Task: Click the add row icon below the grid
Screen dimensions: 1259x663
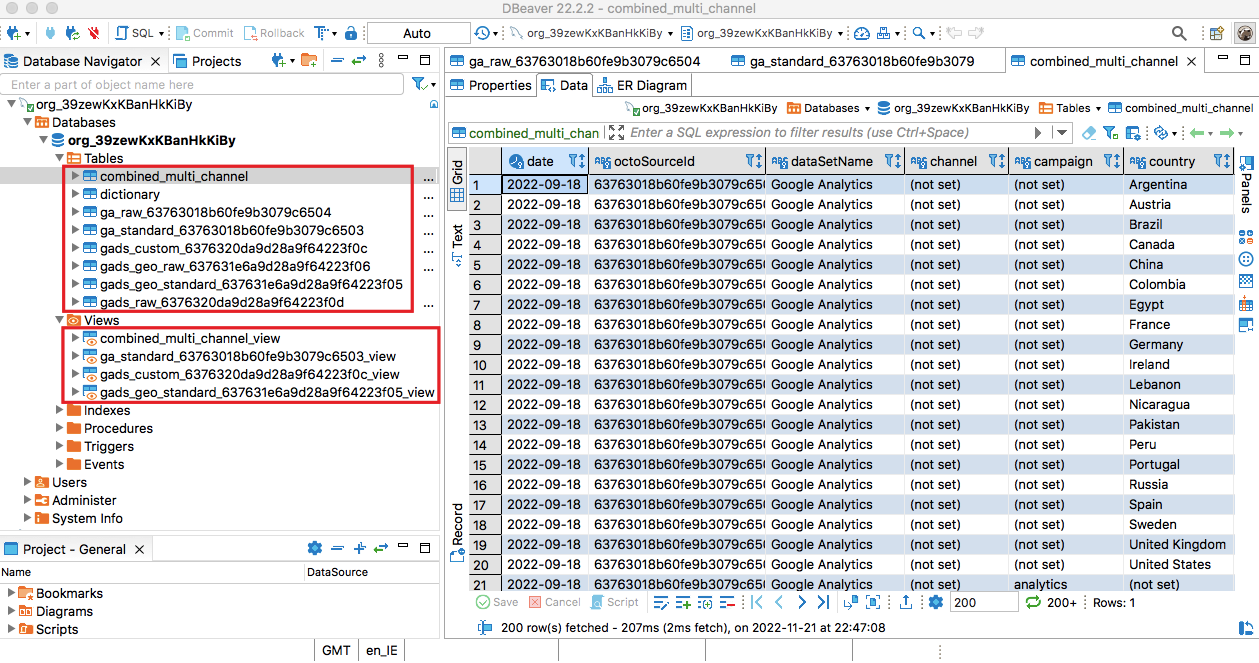Action: coord(683,602)
